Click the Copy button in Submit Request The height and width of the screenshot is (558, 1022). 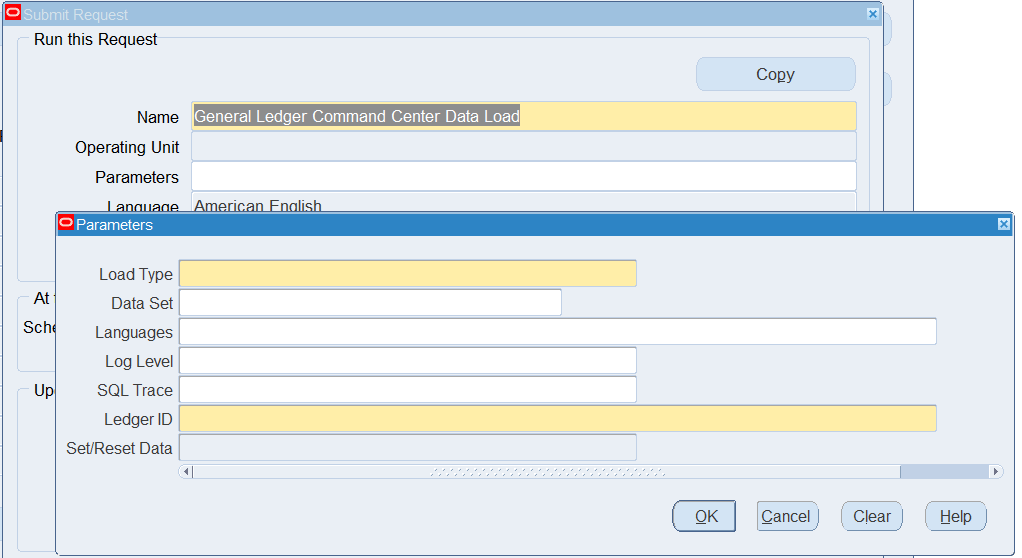776,74
